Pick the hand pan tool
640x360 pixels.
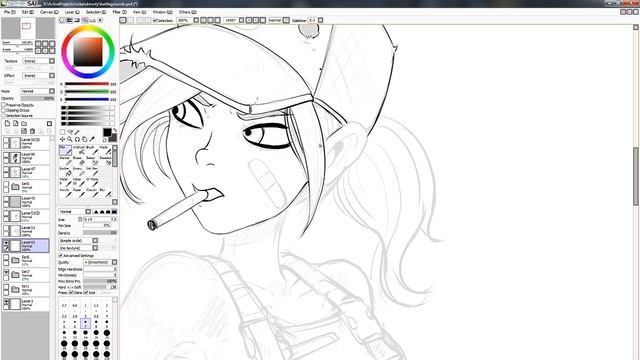(84, 139)
